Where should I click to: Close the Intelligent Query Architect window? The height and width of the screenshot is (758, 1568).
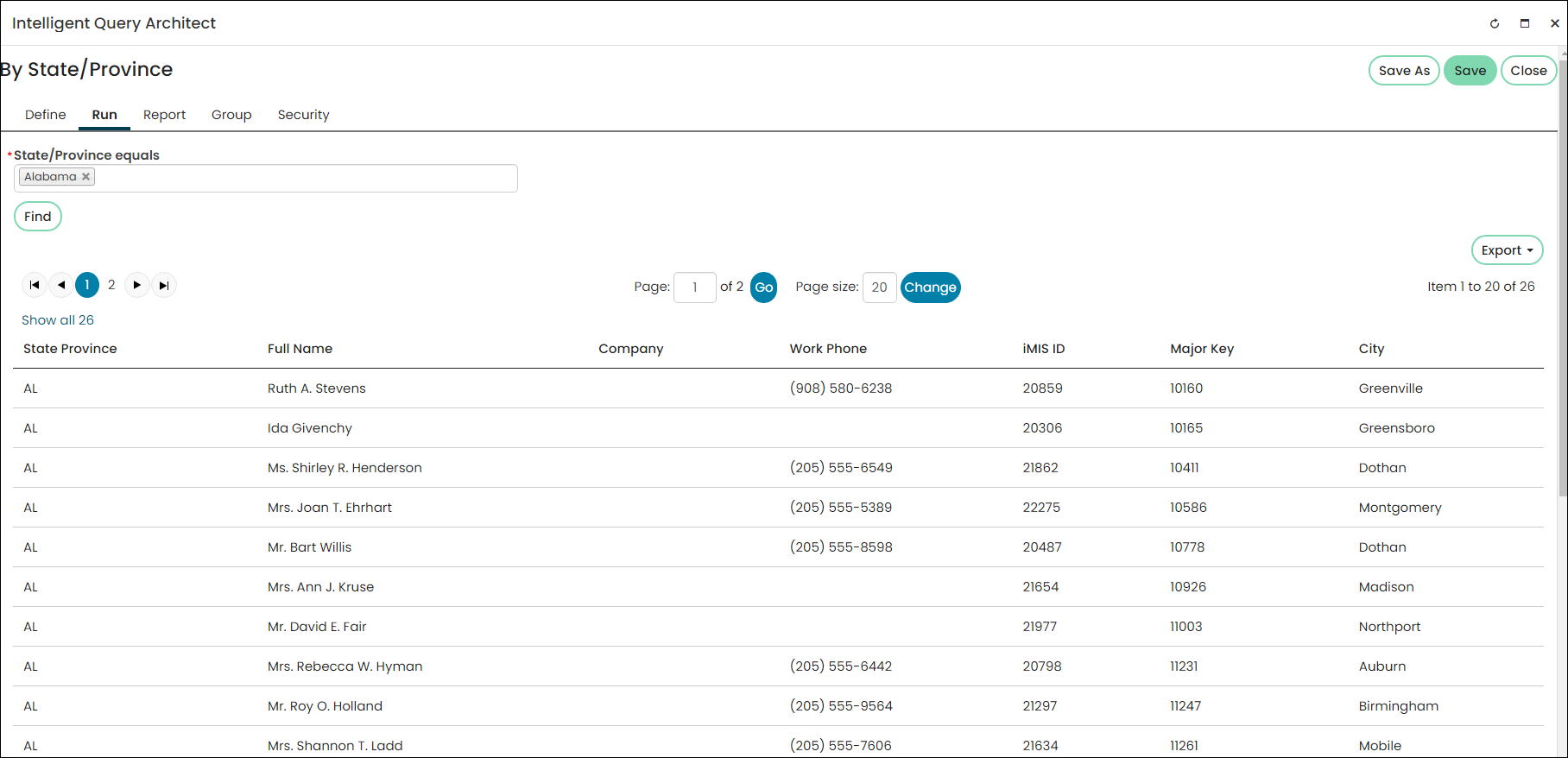pos(1554,23)
